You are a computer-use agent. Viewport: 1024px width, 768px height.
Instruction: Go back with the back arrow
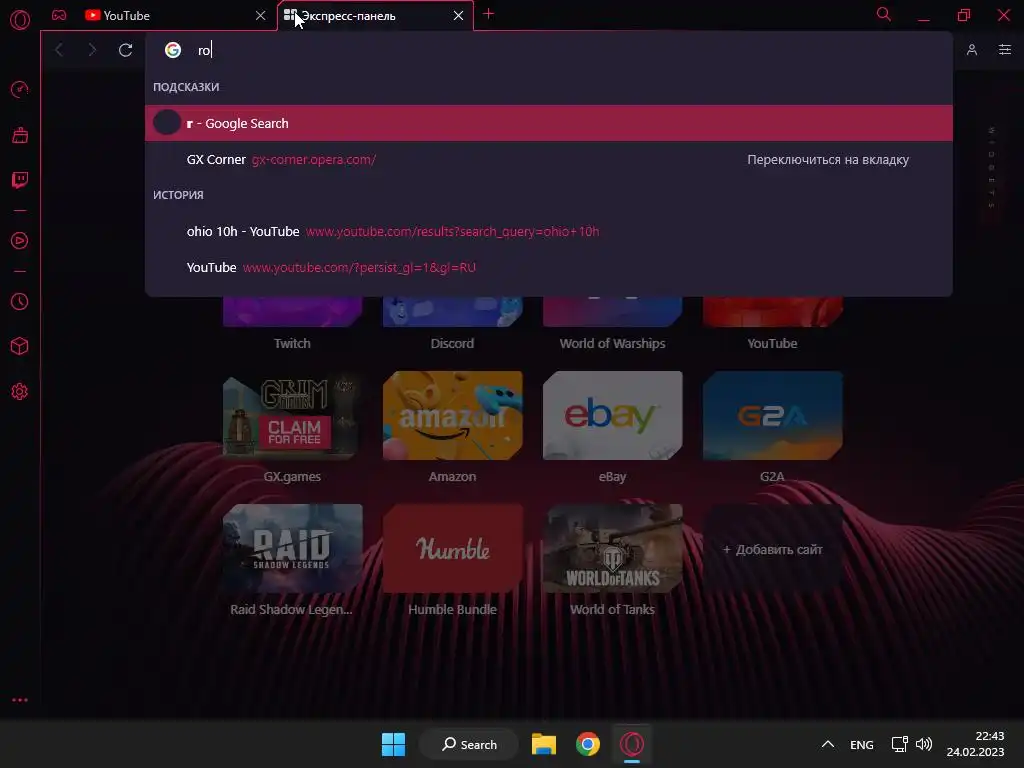click(x=59, y=50)
